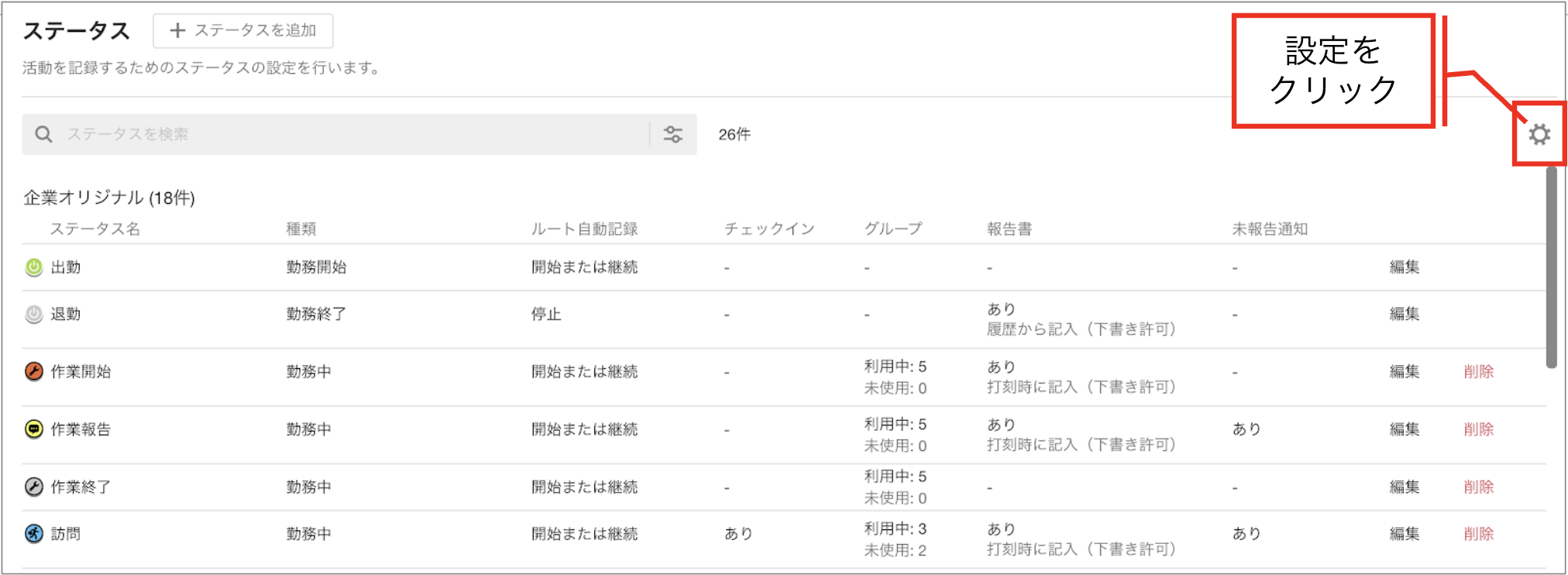The width and height of the screenshot is (1568, 575).
Task: Edit the 作業報告 status
Action: pos(1404,429)
